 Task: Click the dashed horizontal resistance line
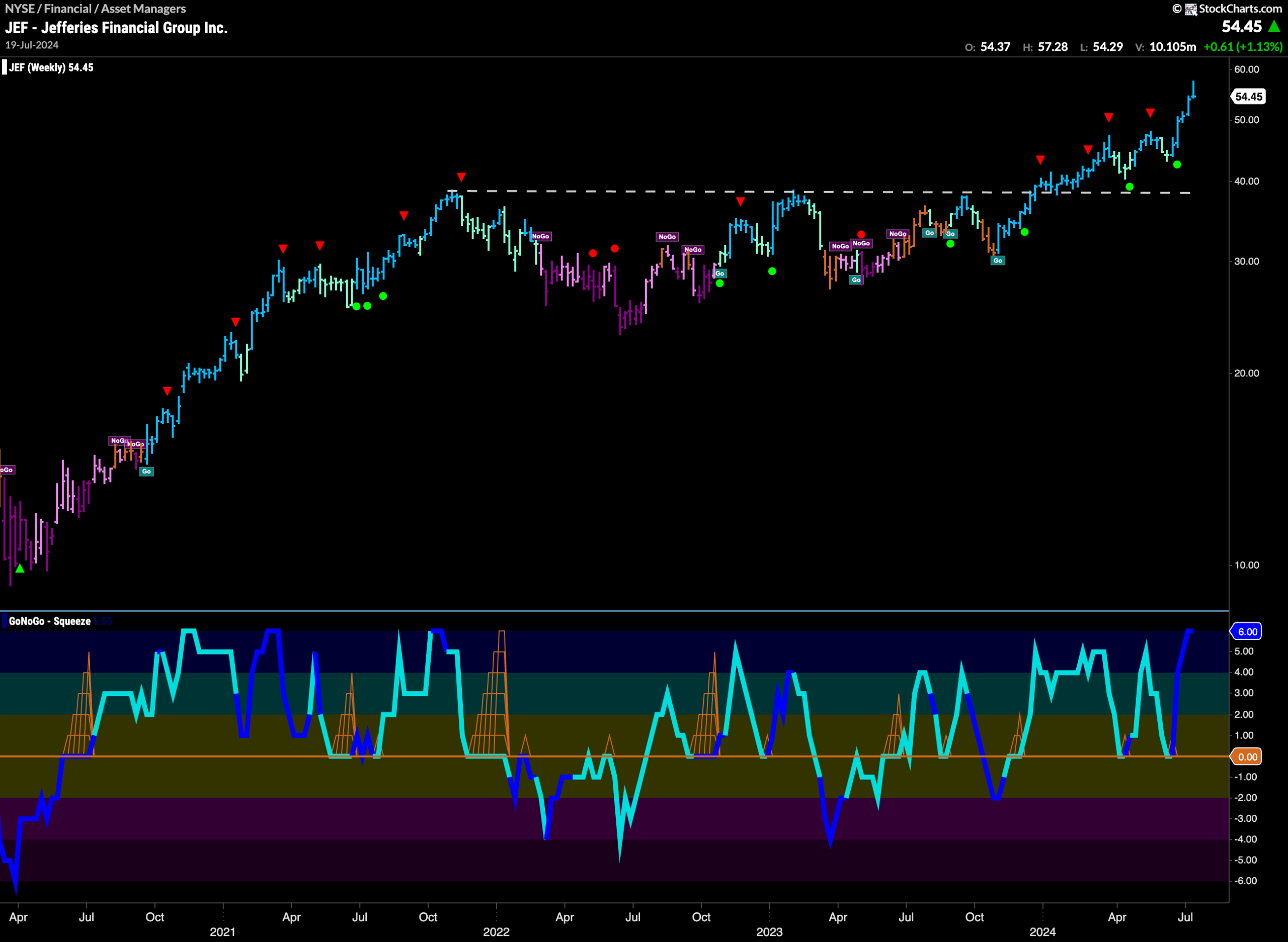pos(819,192)
